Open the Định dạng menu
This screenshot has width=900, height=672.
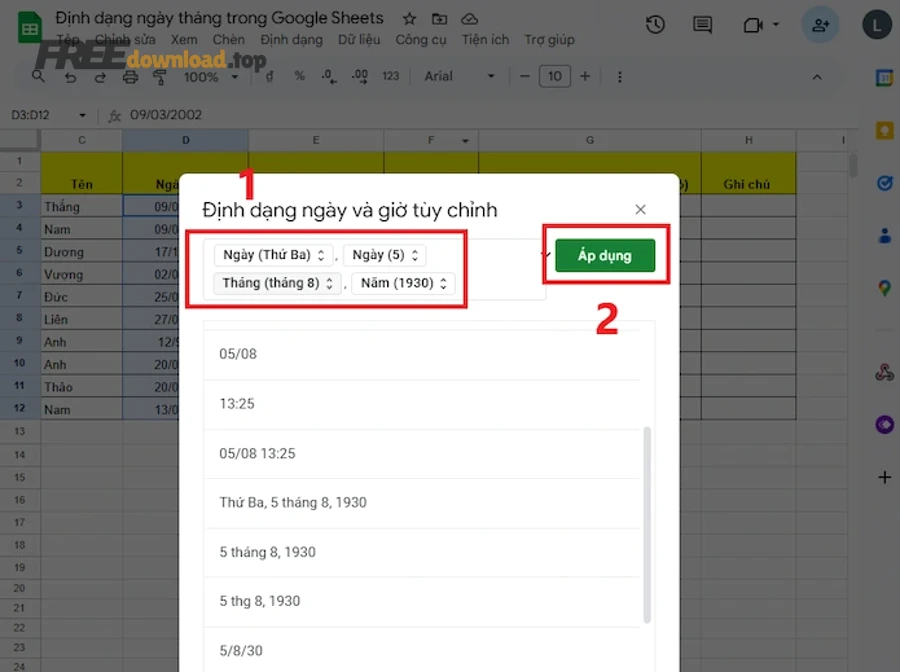[292, 40]
